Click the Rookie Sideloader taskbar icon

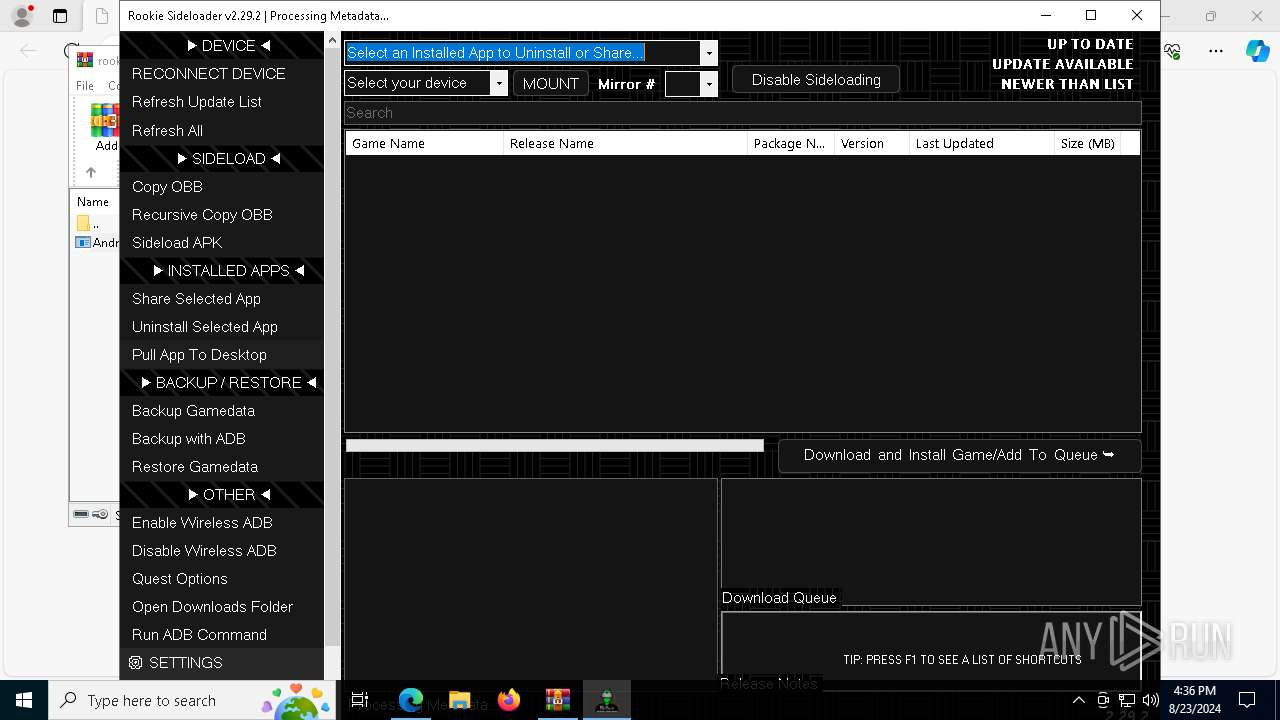607,700
